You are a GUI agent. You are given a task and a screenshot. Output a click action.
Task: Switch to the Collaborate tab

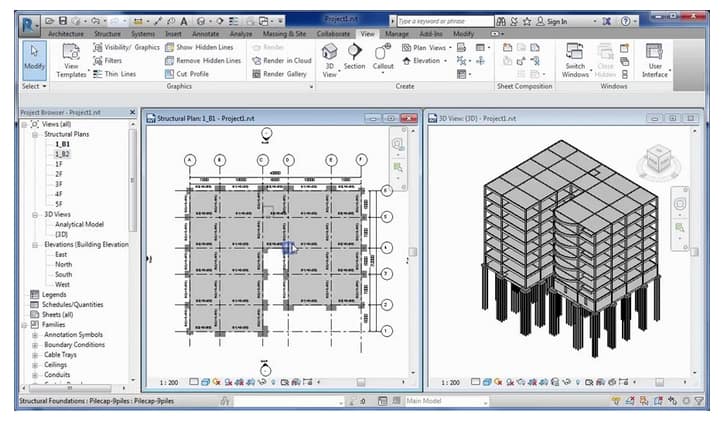[333, 34]
